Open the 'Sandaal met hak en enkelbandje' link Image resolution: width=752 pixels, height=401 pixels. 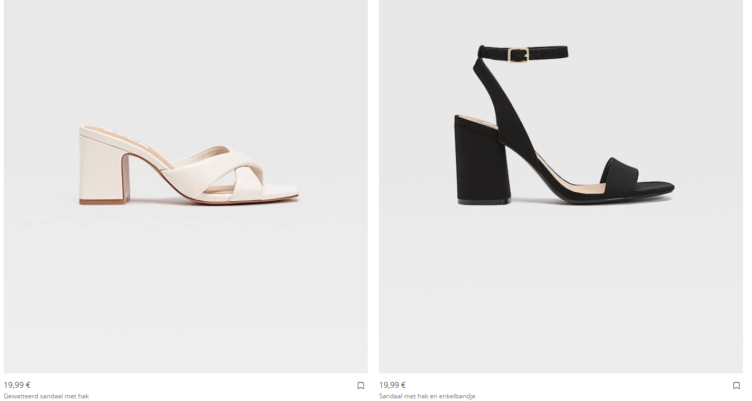point(427,396)
